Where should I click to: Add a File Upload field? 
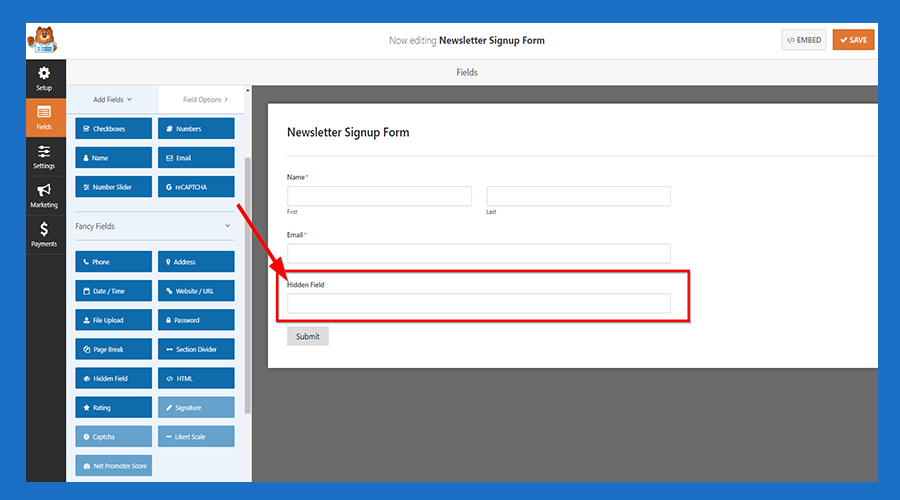click(113, 320)
